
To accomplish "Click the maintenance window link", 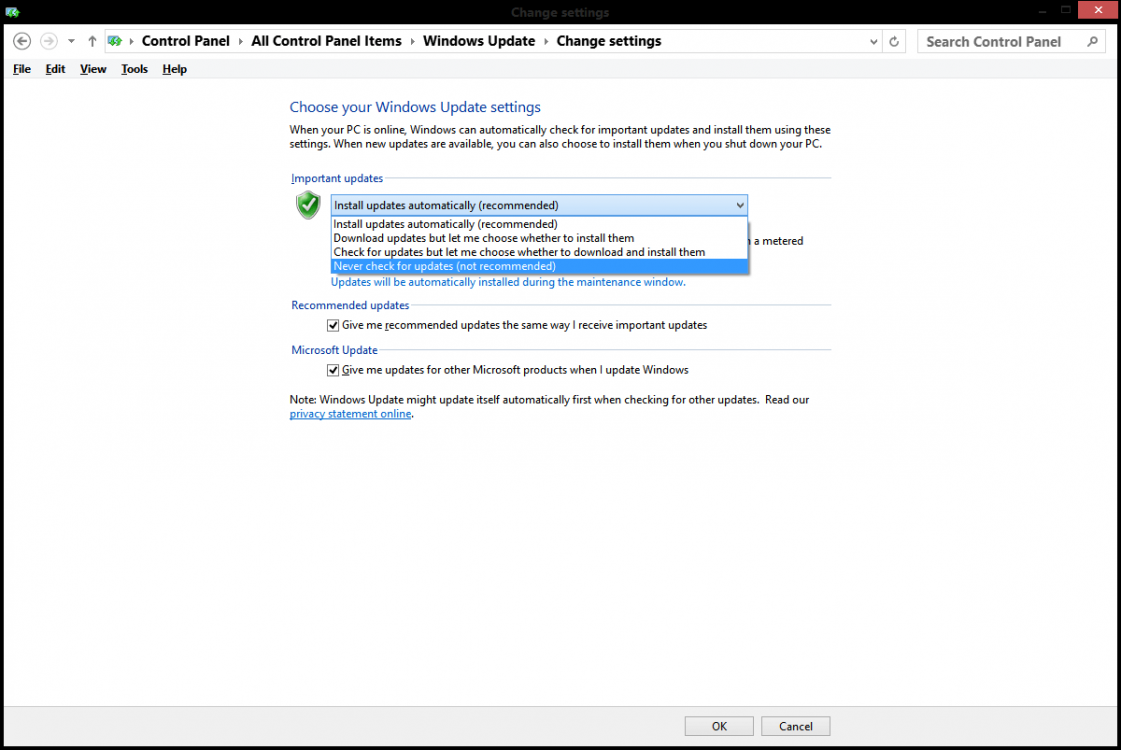I will pyautogui.click(x=508, y=282).
